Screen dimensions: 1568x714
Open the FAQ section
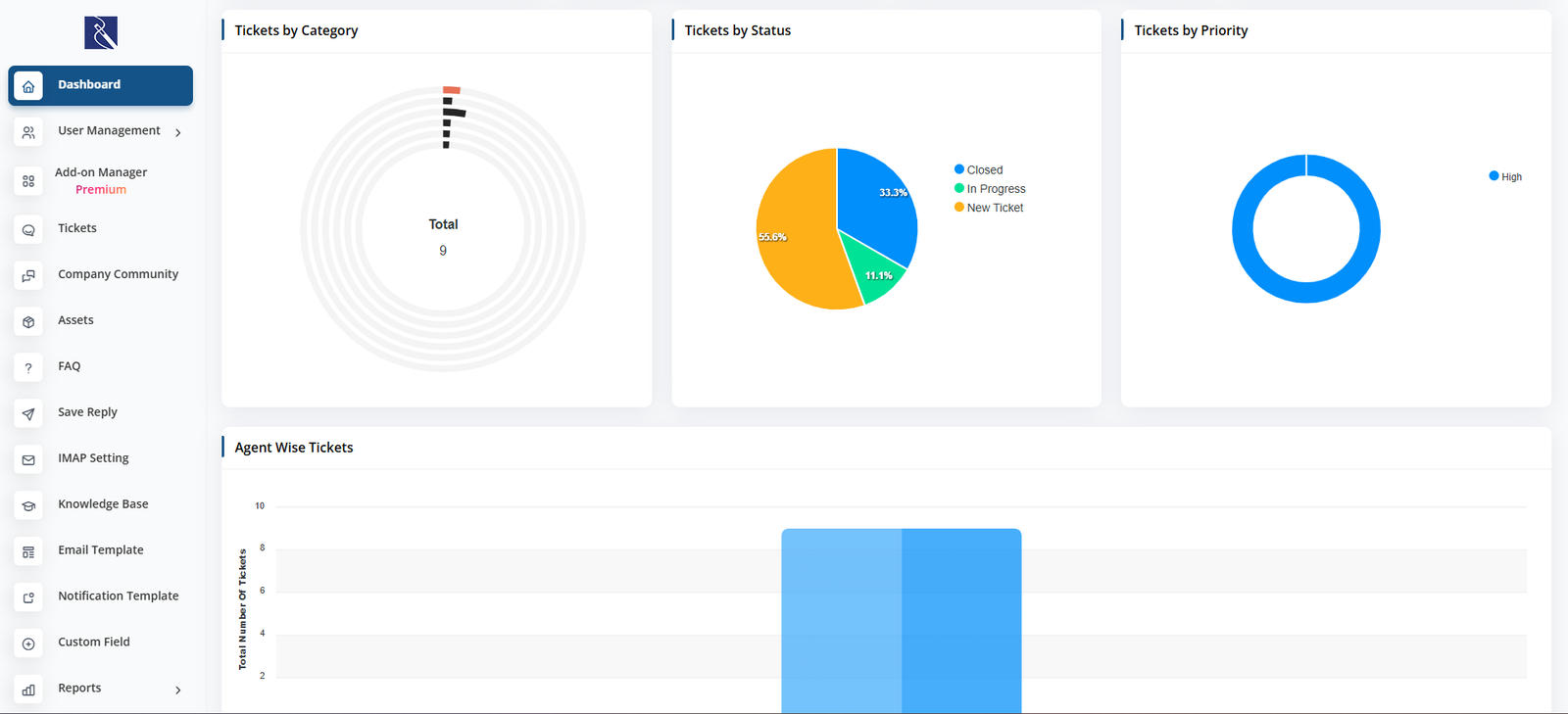point(69,366)
